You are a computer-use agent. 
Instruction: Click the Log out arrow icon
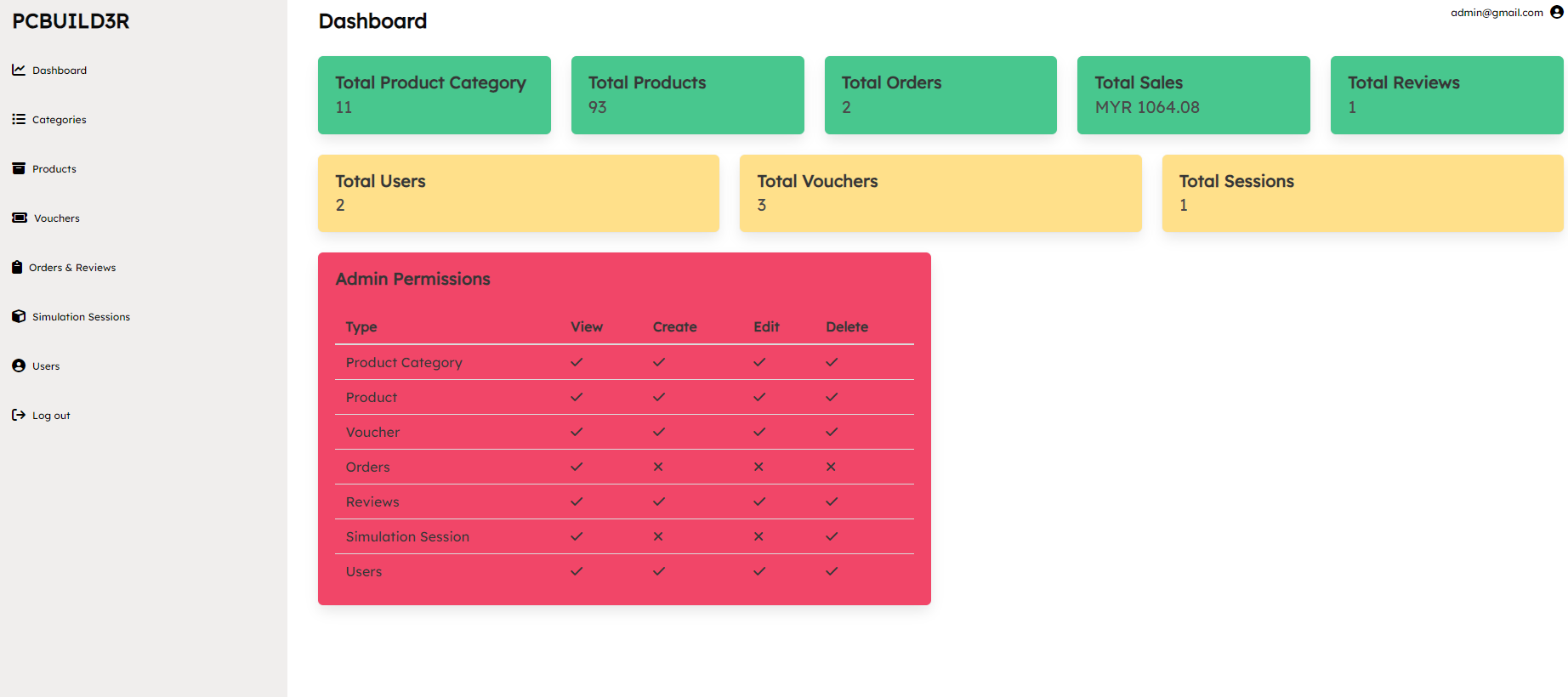(x=19, y=415)
